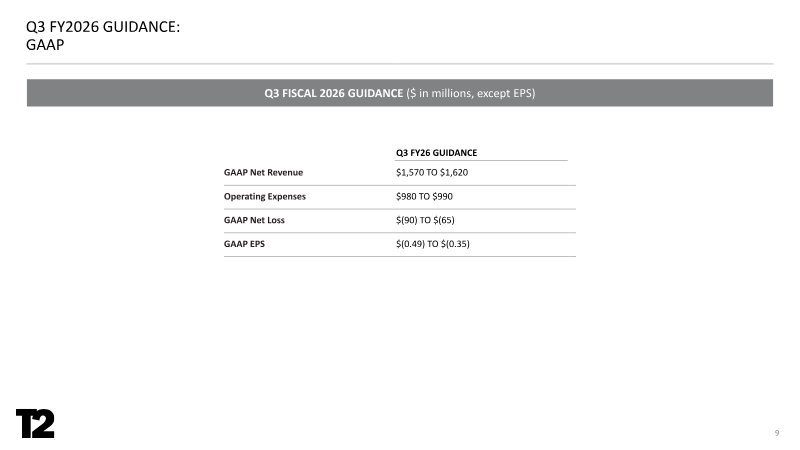Click the Q3 FY26 GUIDANCE column header
Image resolution: width=800 pixels, height=450 pixels.
[x=436, y=153]
